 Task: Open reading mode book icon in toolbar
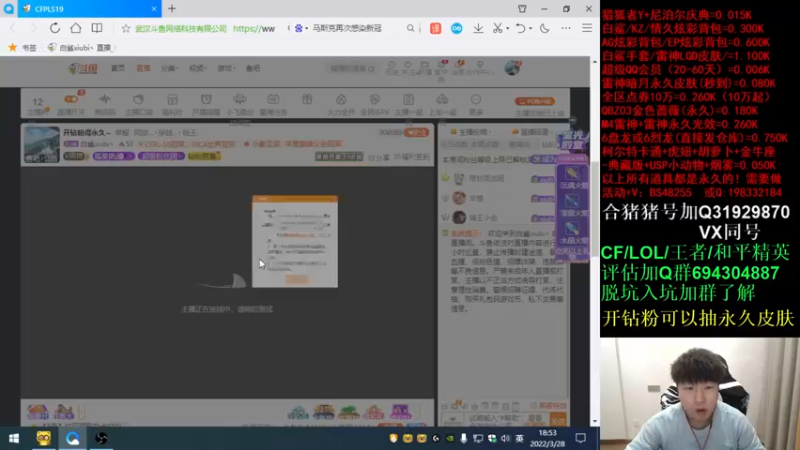coord(97,28)
